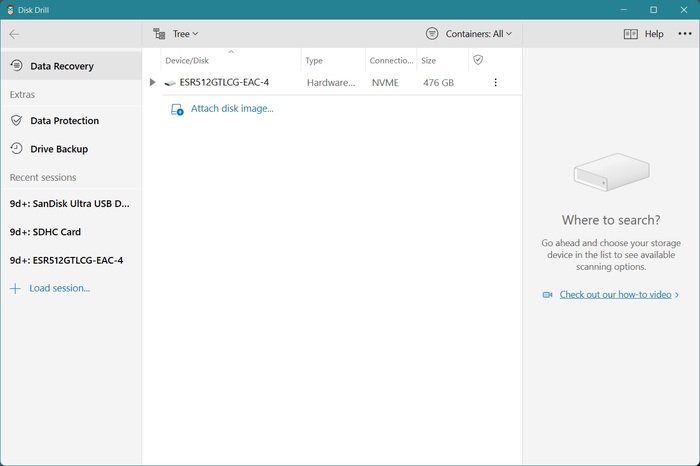Open the Tree view dropdown
700x466 pixels.
185,34
